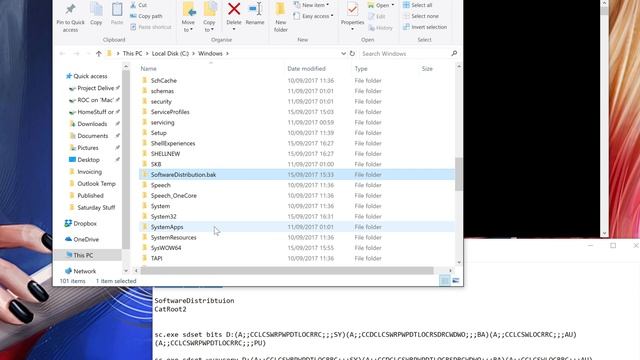The height and width of the screenshot is (360, 640).
Task: Click Invert selection
Action: [x=425, y=27]
